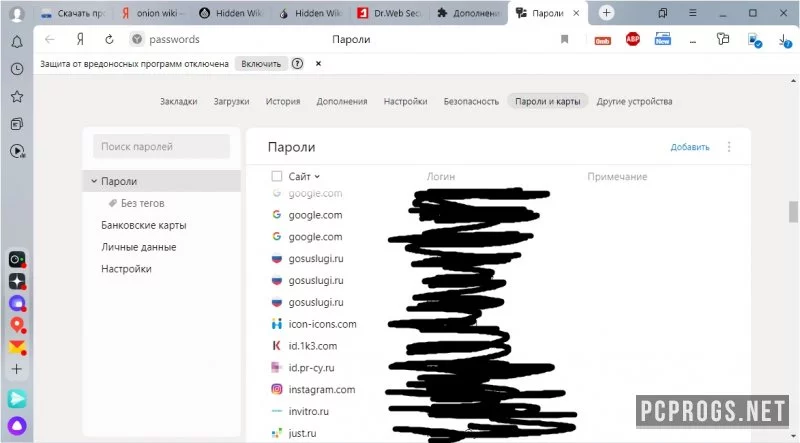The image size is (800, 443).
Task: Open collections icon in sidebar
Action: [17, 124]
